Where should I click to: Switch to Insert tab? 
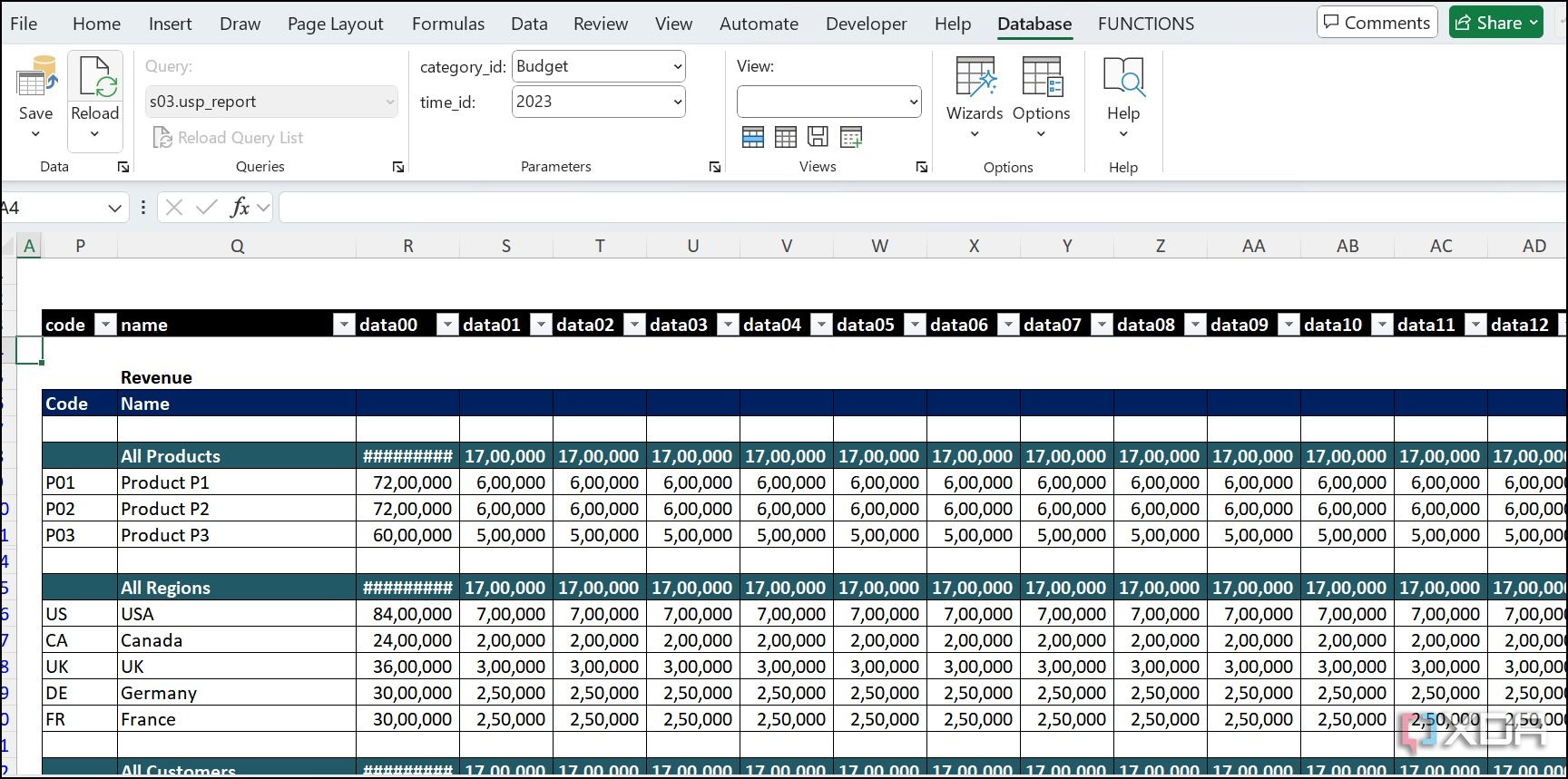point(170,24)
